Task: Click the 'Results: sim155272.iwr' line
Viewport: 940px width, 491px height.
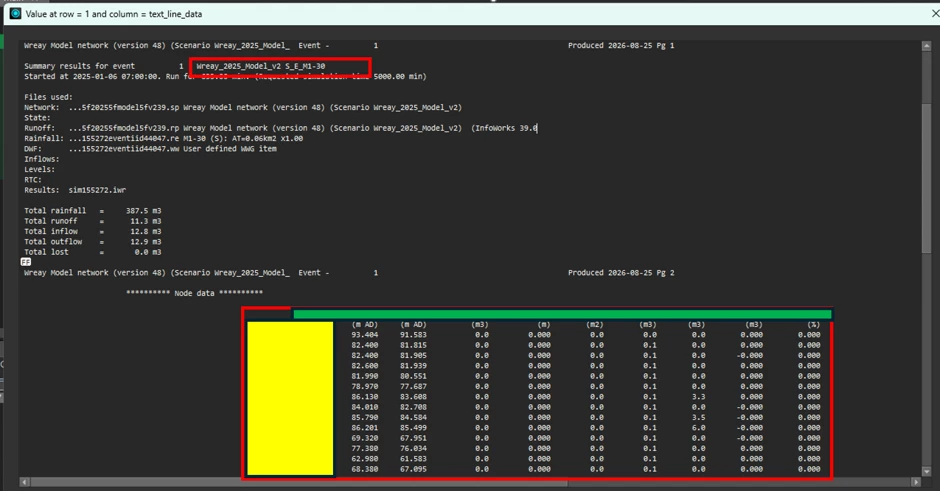Action: 75,189
